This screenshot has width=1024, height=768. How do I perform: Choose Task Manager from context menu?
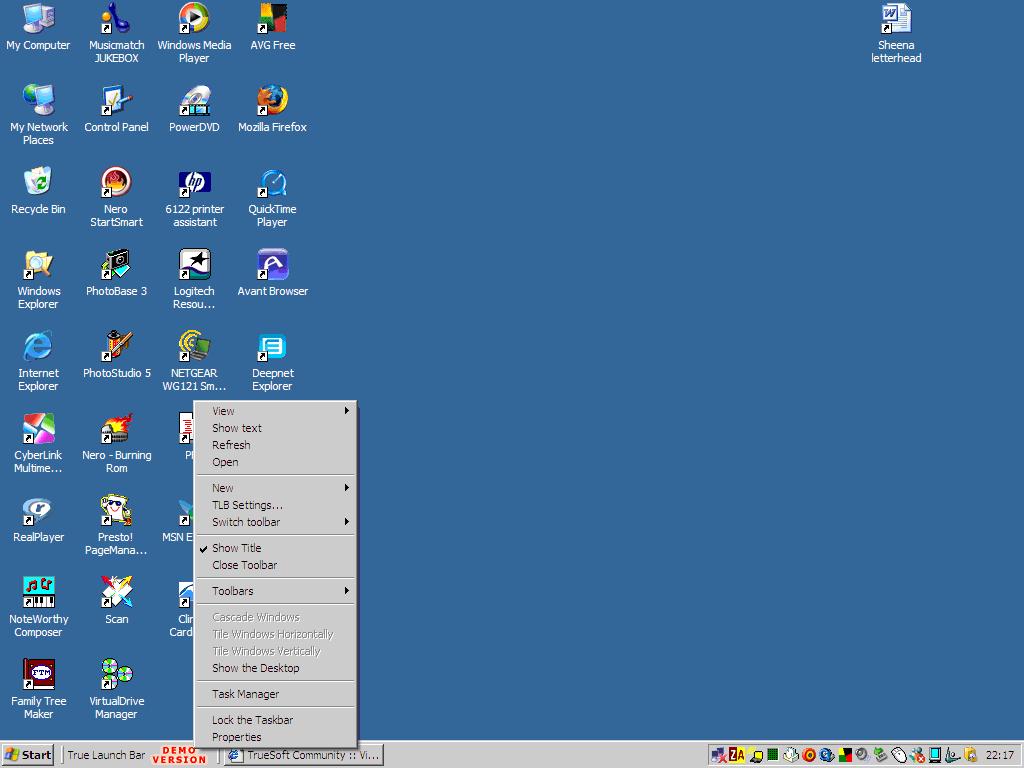(x=245, y=694)
